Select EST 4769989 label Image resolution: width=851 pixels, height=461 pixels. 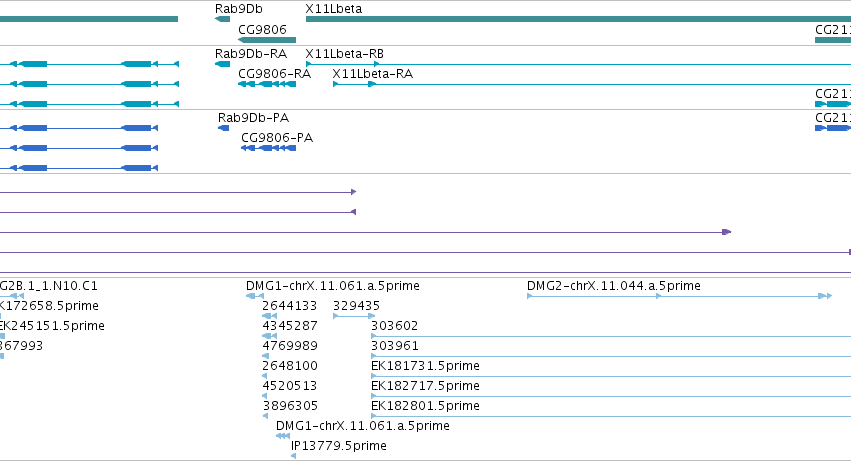pyautogui.click(x=290, y=346)
